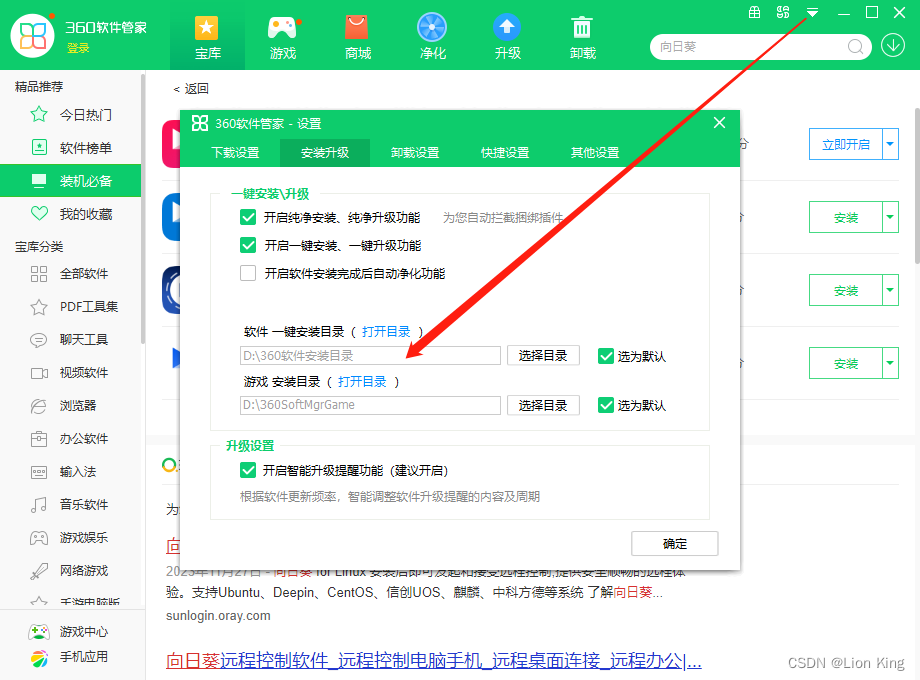The width and height of the screenshot is (920, 680).
Task: Click the search magnifier icon
Action: (x=855, y=46)
